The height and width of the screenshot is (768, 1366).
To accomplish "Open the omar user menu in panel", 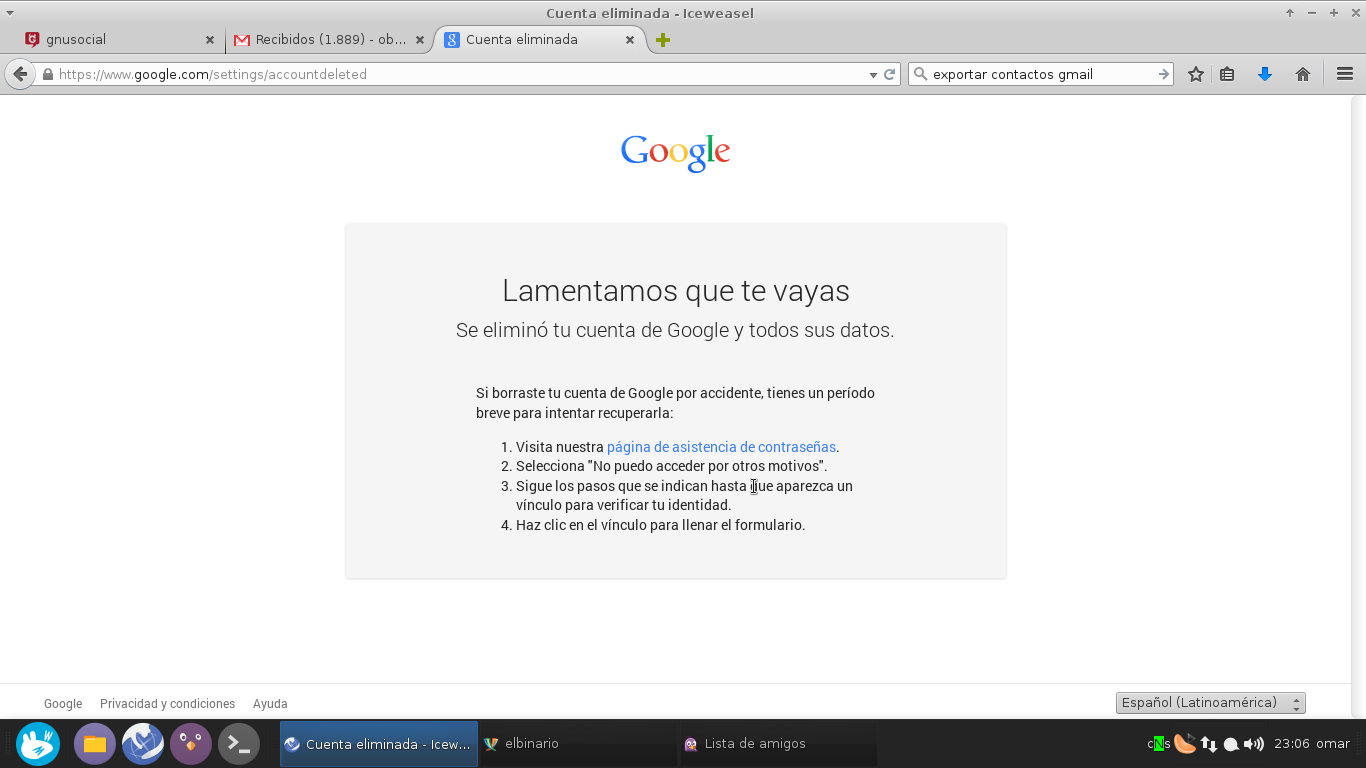I will pos(1333,744).
